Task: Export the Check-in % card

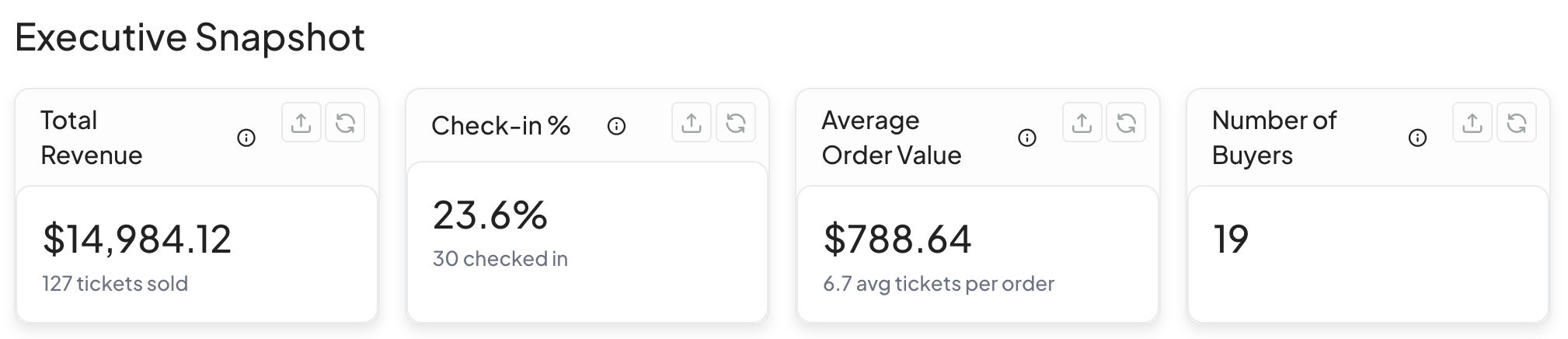Action: [692, 123]
